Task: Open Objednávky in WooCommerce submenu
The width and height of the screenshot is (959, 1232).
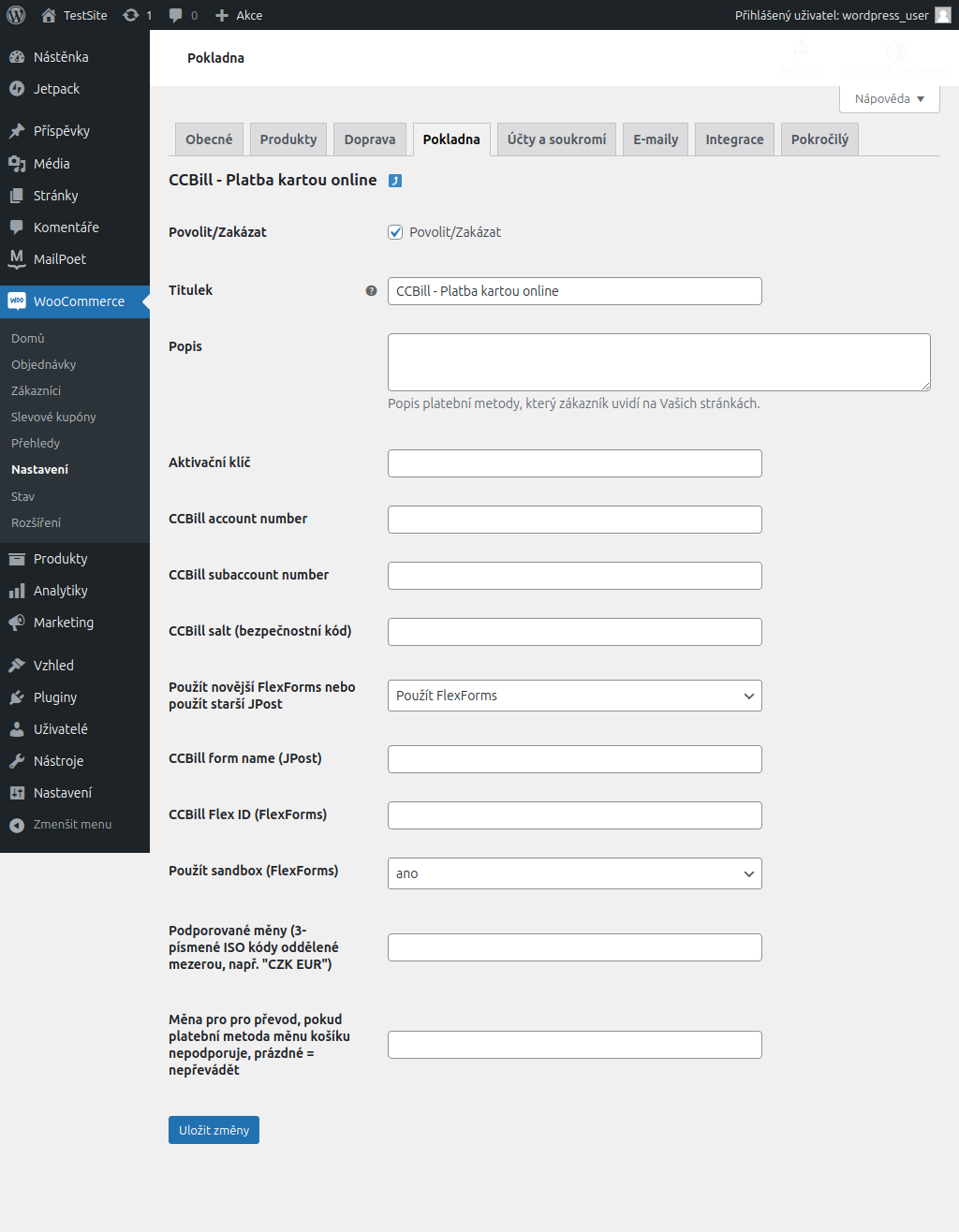Action: [x=43, y=364]
